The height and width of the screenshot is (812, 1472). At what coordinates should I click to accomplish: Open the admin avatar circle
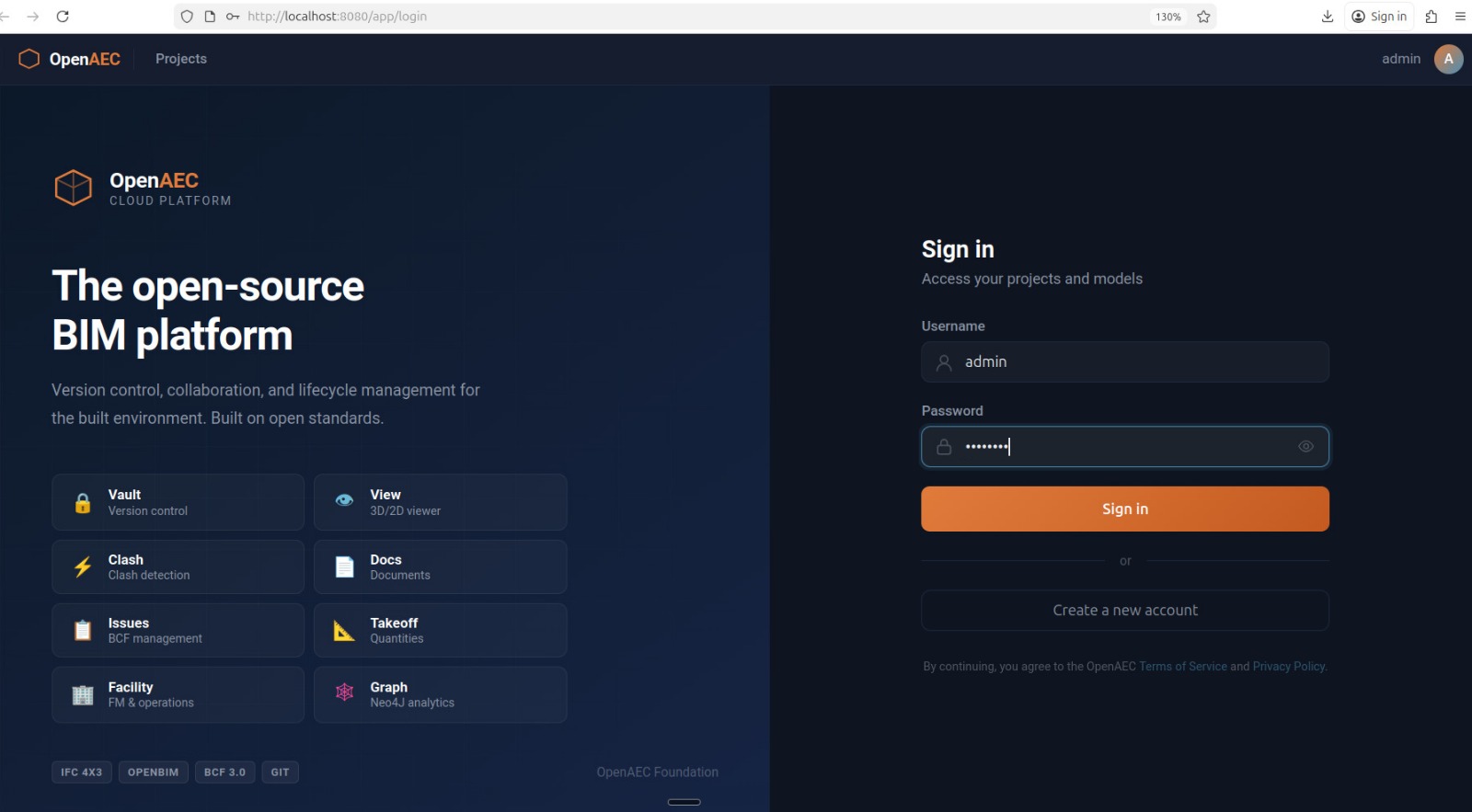coord(1448,59)
